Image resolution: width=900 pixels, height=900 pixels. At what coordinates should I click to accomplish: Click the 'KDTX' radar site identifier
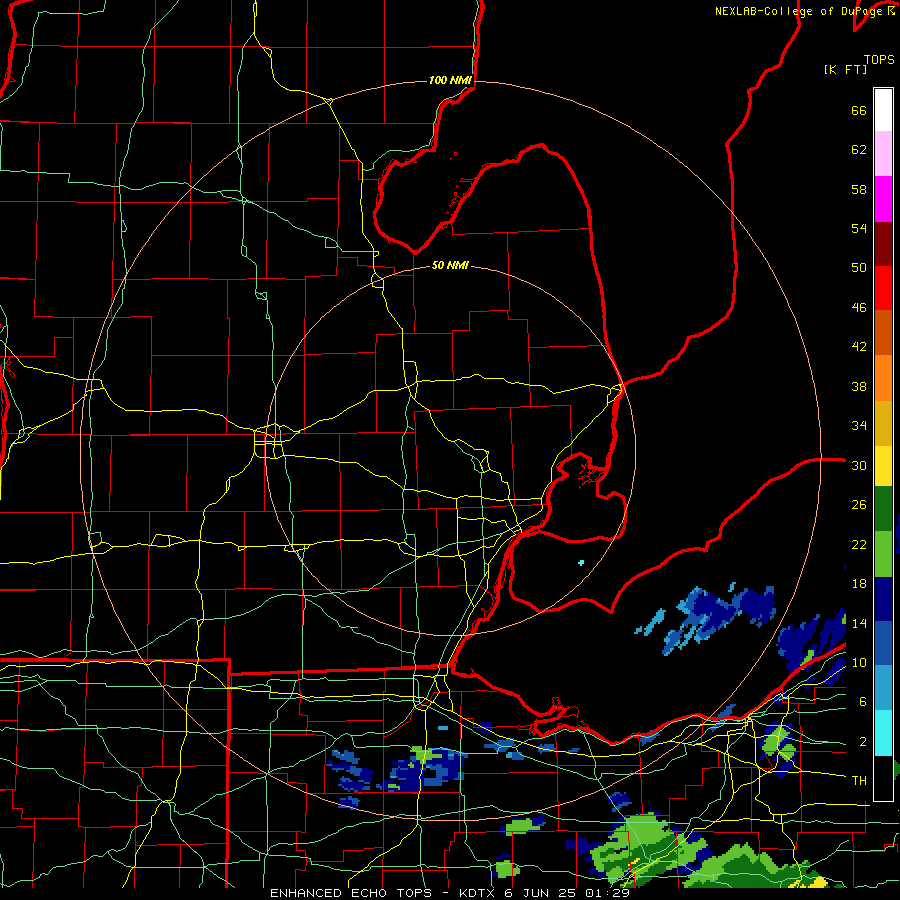(477, 893)
